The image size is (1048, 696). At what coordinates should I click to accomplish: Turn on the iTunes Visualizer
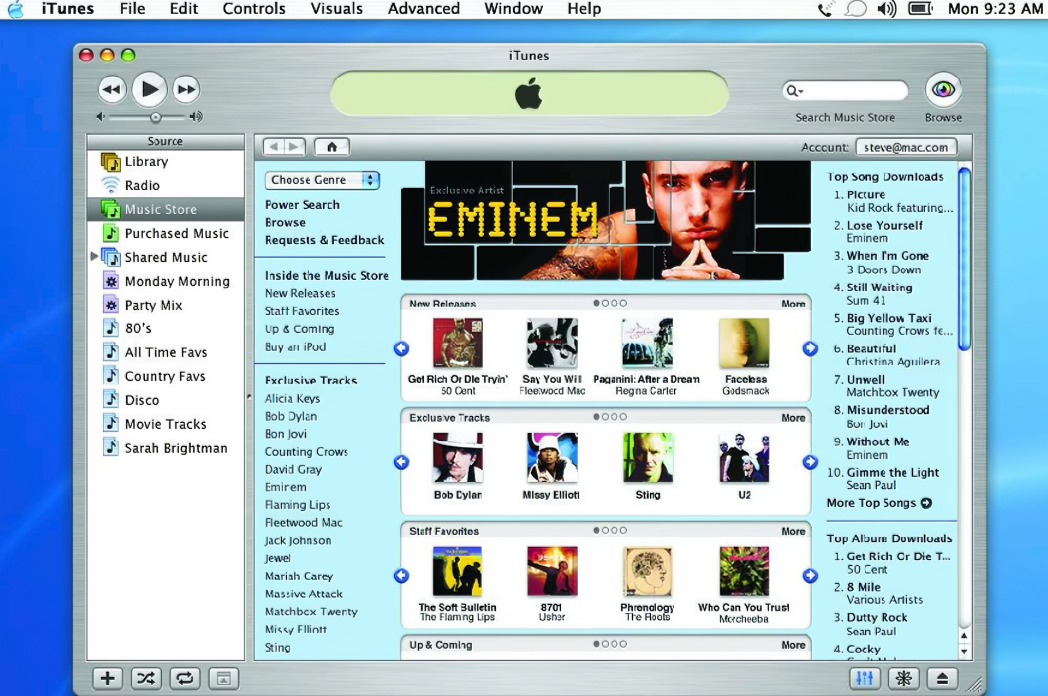tap(903, 678)
